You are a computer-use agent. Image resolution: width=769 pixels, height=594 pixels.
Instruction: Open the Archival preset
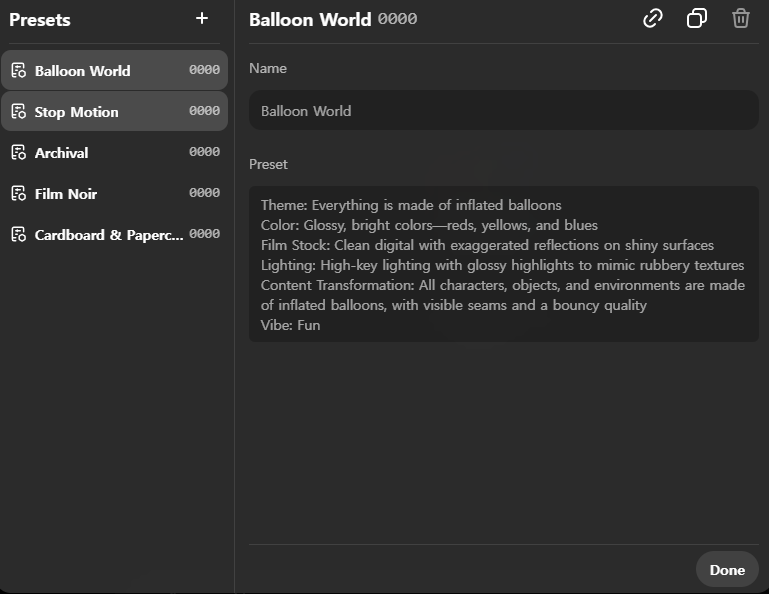(x=114, y=153)
